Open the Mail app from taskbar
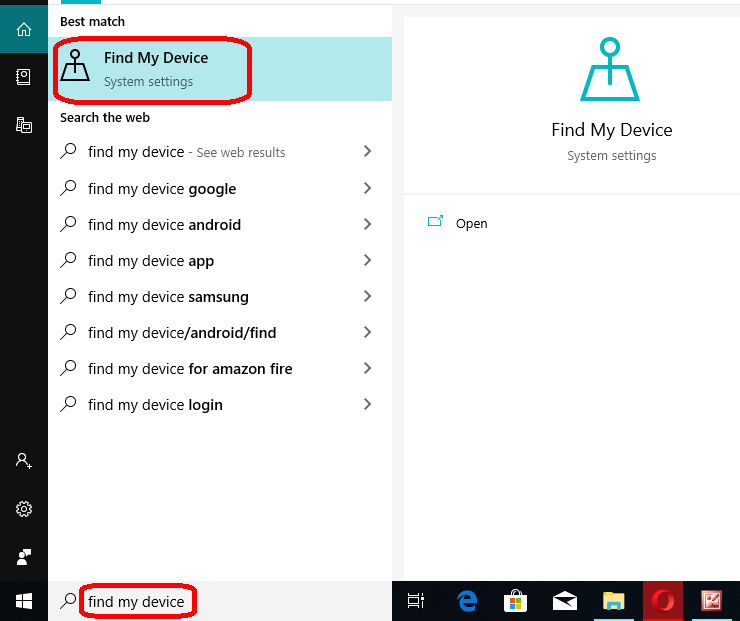 pos(564,601)
